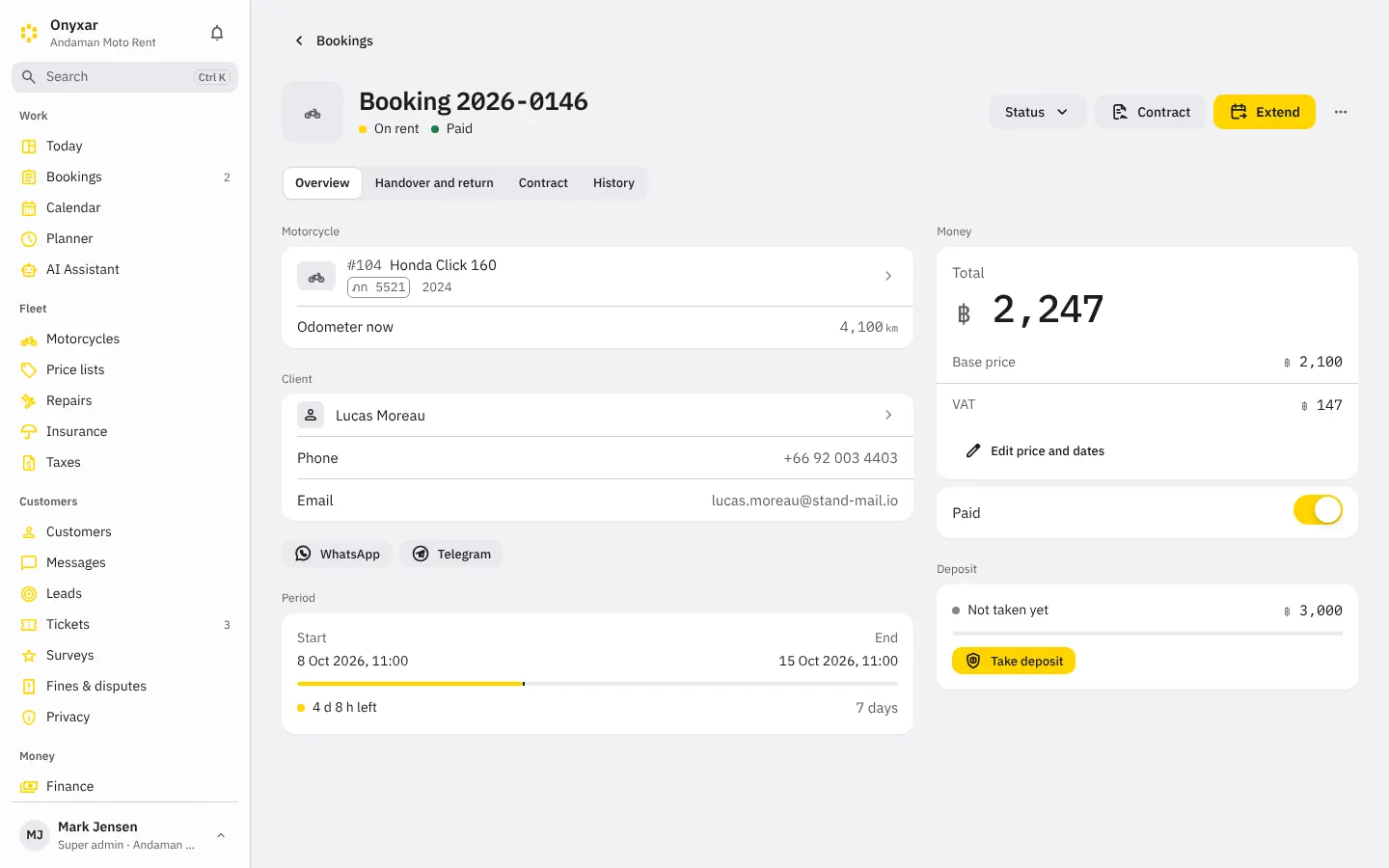Open Insurance section
This screenshot has width=1389, height=868.
pyautogui.click(x=124, y=432)
